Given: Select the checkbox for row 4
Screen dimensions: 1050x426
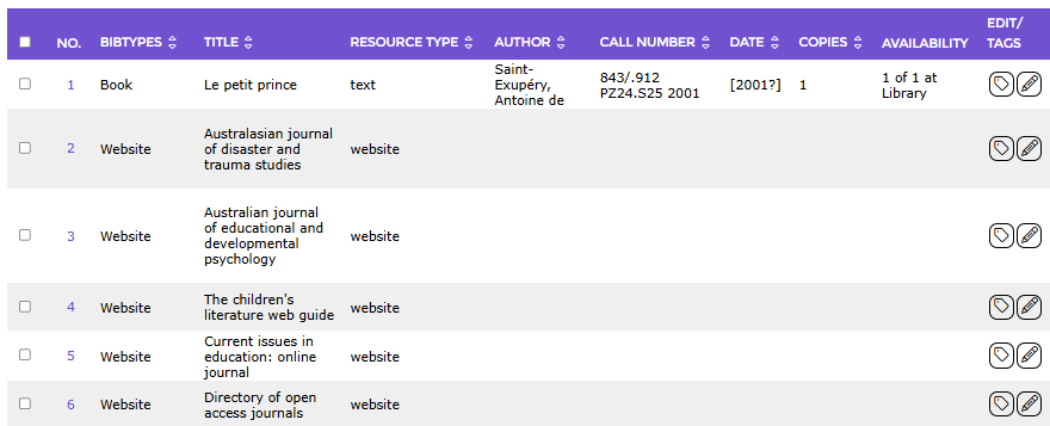Looking at the screenshot, I should pyautogui.click(x=25, y=306).
